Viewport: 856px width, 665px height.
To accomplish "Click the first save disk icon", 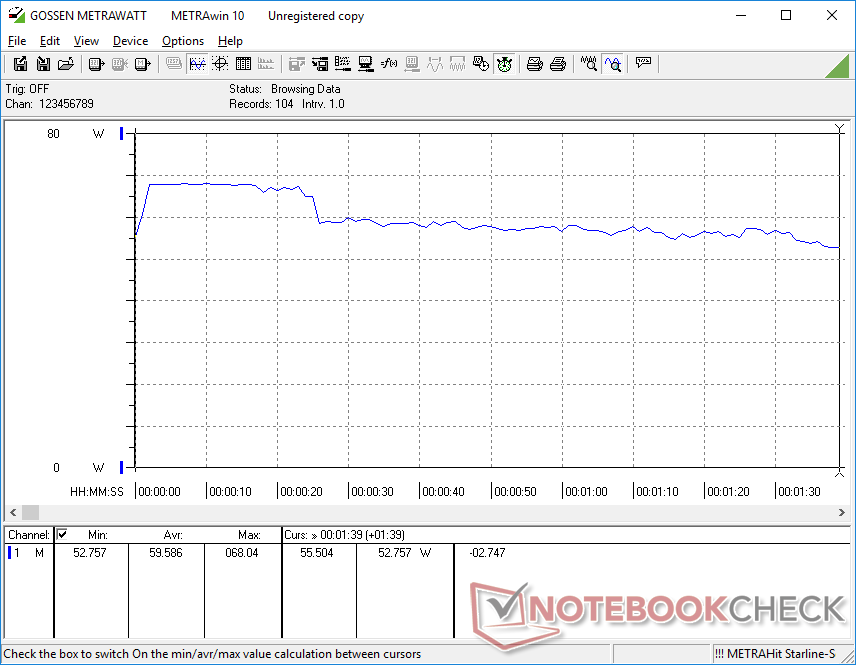I will pyautogui.click(x=20, y=64).
